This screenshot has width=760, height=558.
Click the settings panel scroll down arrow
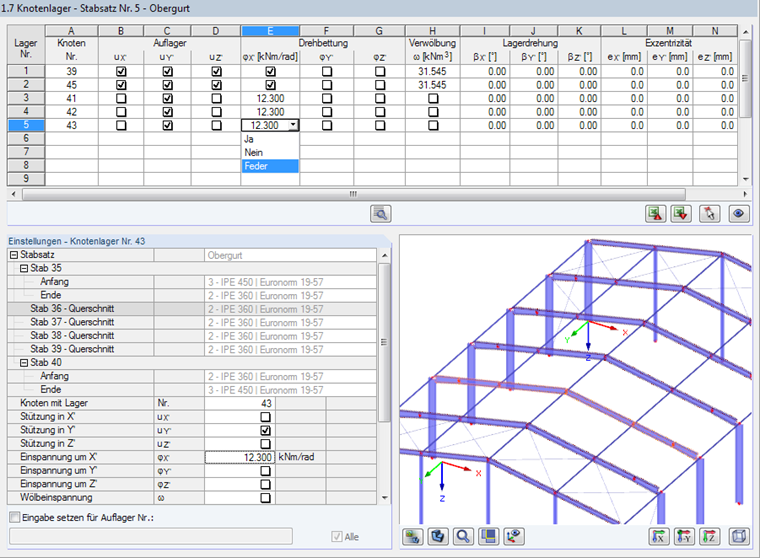pyautogui.click(x=384, y=497)
